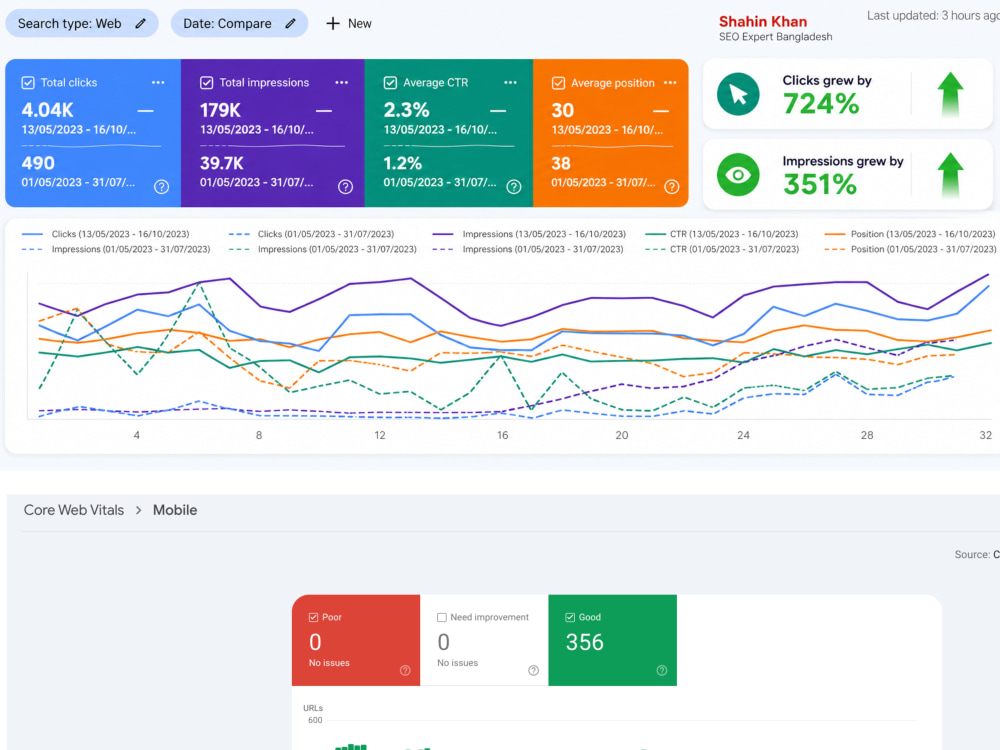Open Total clicks card options menu
The height and width of the screenshot is (750, 1000).
158,82
